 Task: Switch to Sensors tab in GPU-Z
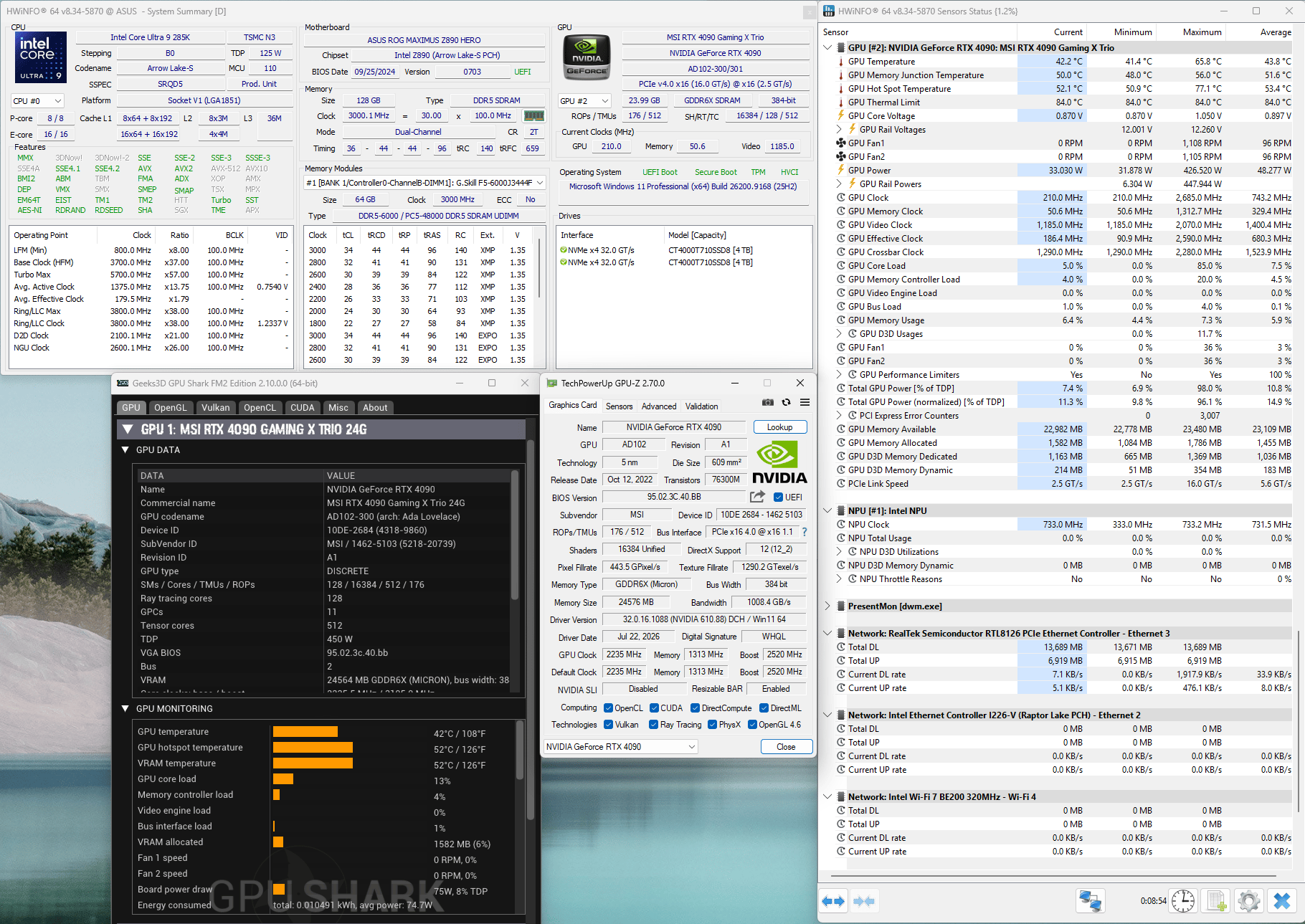pyautogui.click(x=619, y=406)
